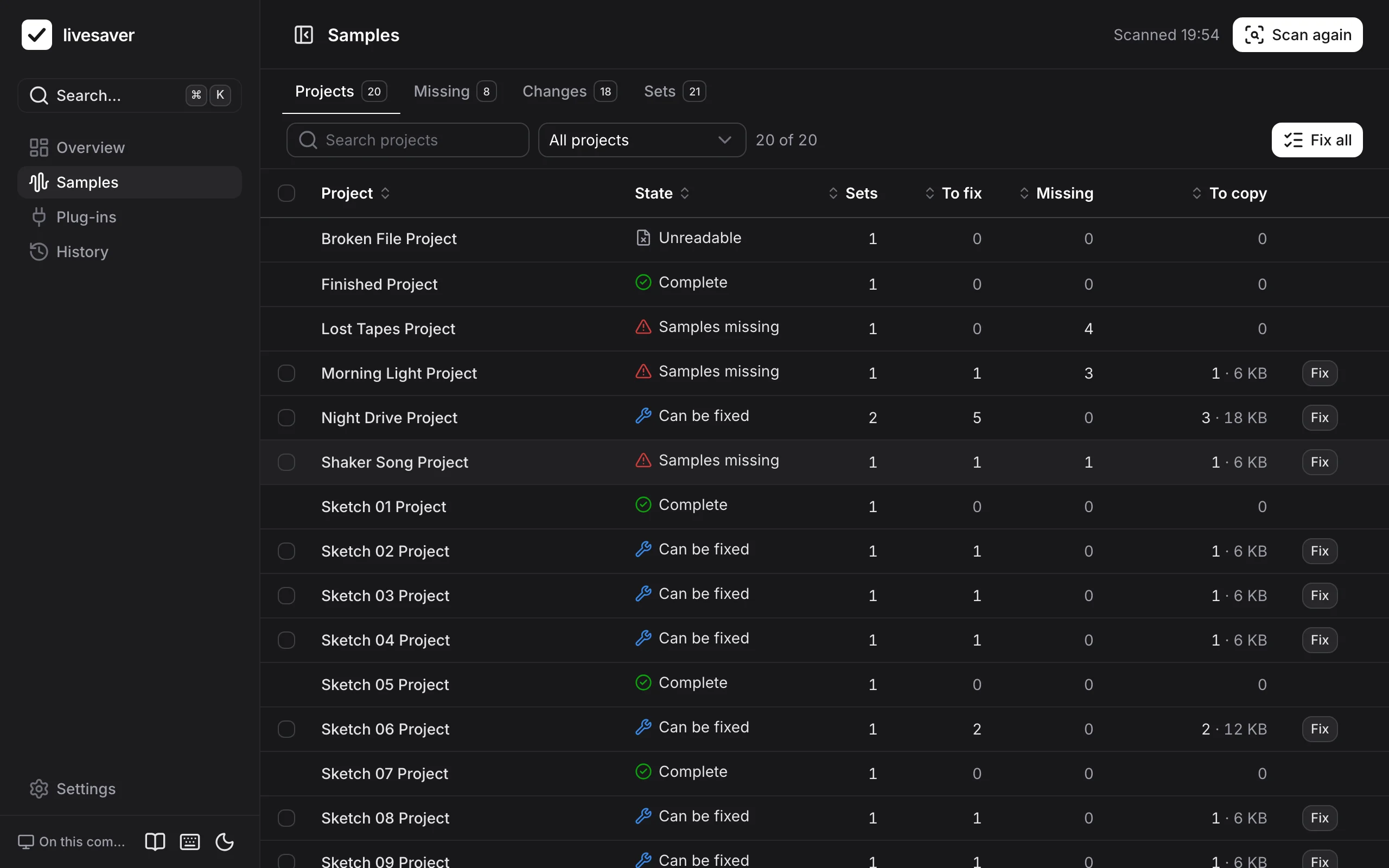Show keyboard shortcuts icon
The height and width of the screenshot is (868, 1389).
(x=190, y=841)
